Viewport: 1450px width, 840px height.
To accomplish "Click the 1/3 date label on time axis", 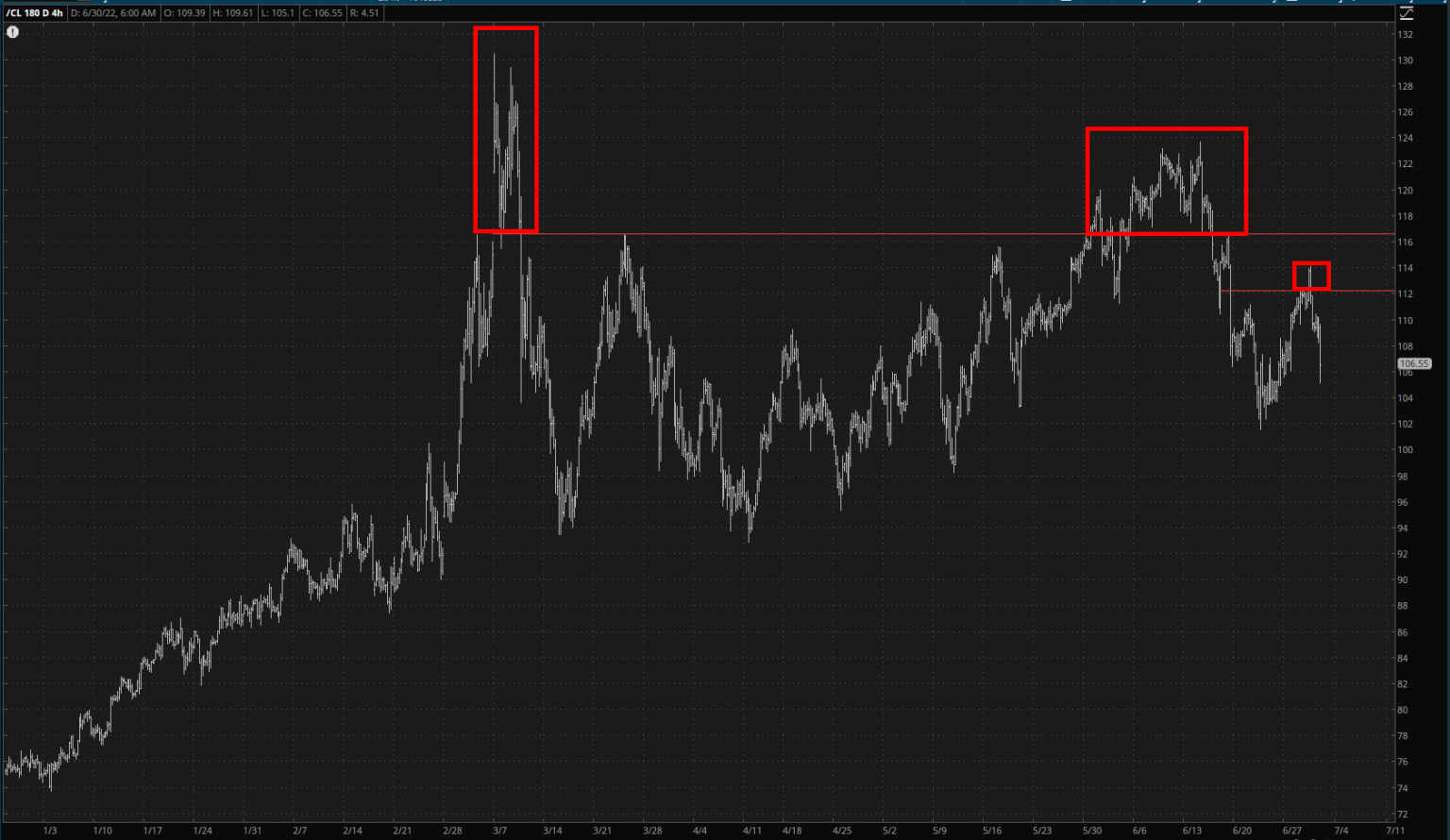I will point(50,831).
